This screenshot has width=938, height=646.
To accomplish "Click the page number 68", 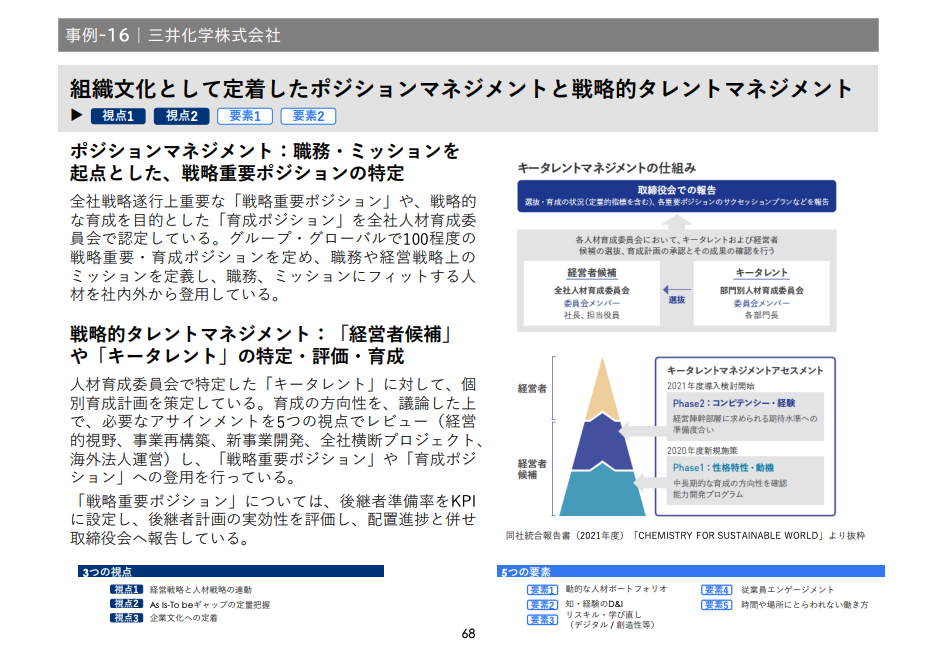I will [468, 634].
